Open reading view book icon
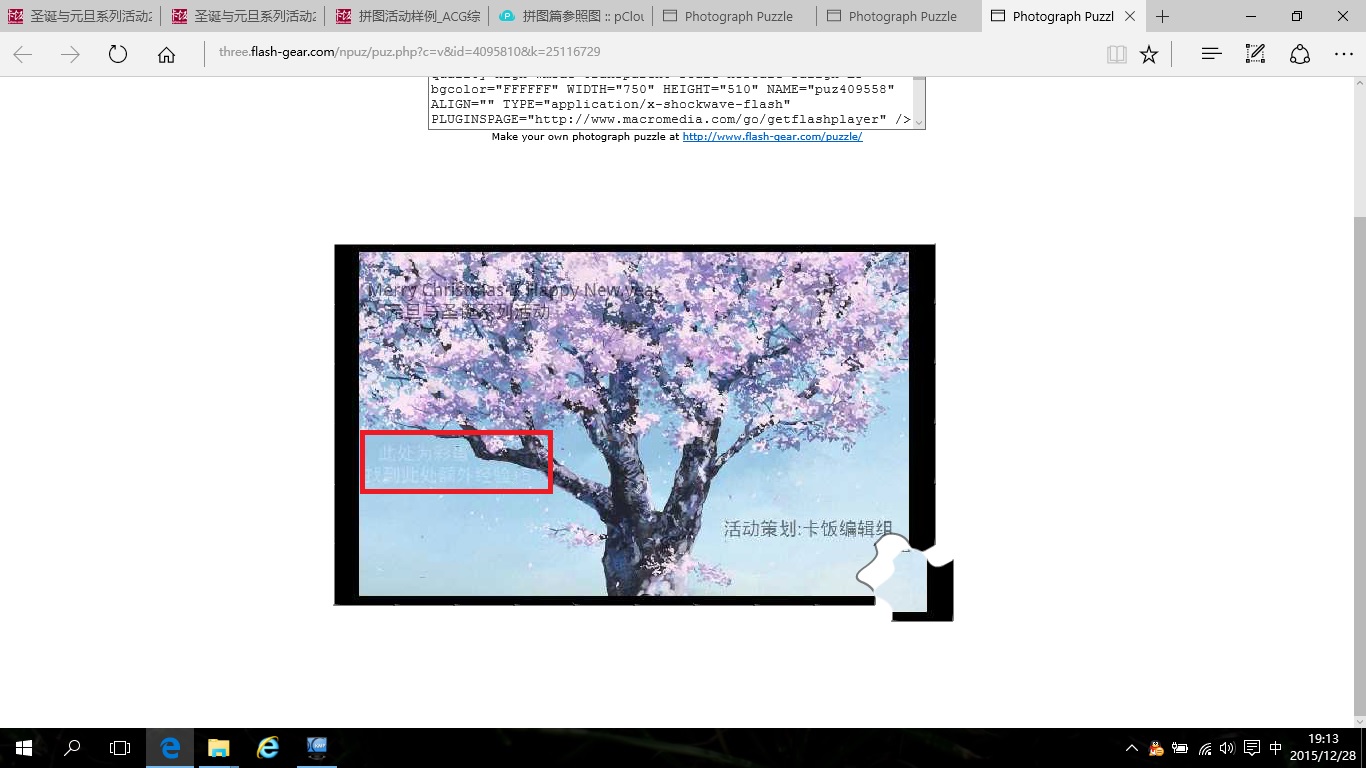Image resolution: width=1366 pixels, height=768 pixels. coord(1117,55)
